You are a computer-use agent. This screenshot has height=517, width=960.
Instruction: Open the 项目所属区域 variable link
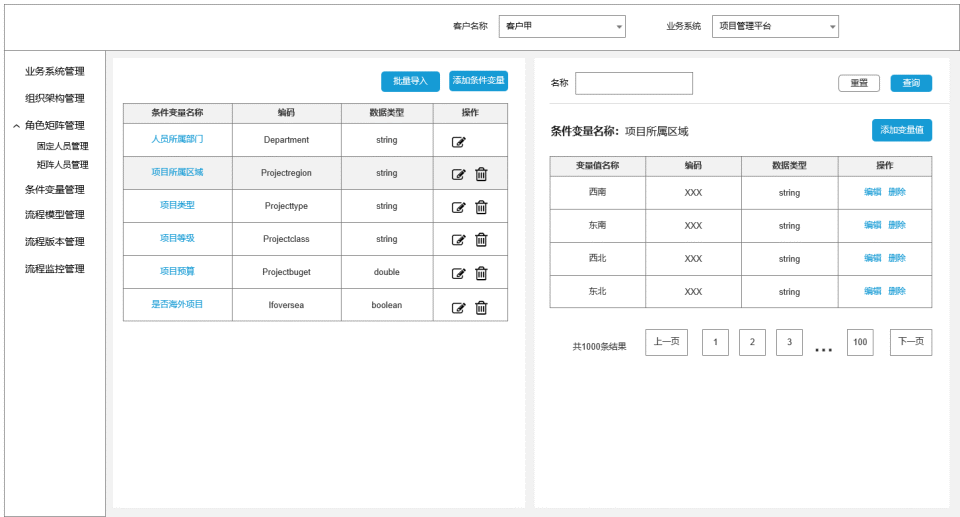[x=178, y=172]
